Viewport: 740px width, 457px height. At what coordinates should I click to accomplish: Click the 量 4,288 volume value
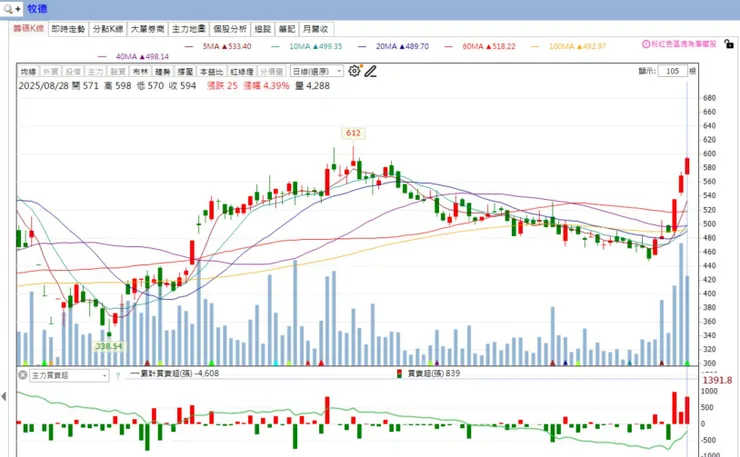pos(312,85)
